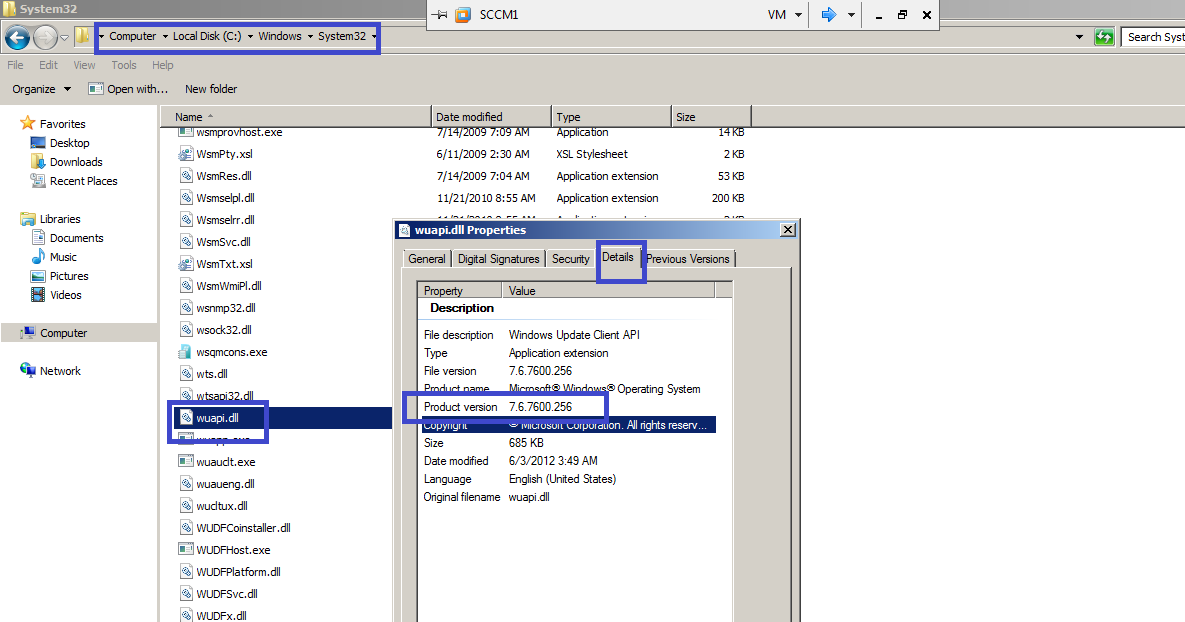Viewport: 1185px width, 622px height.
Task: Open the Pictures library icon
Action: (x=38, y=276)
